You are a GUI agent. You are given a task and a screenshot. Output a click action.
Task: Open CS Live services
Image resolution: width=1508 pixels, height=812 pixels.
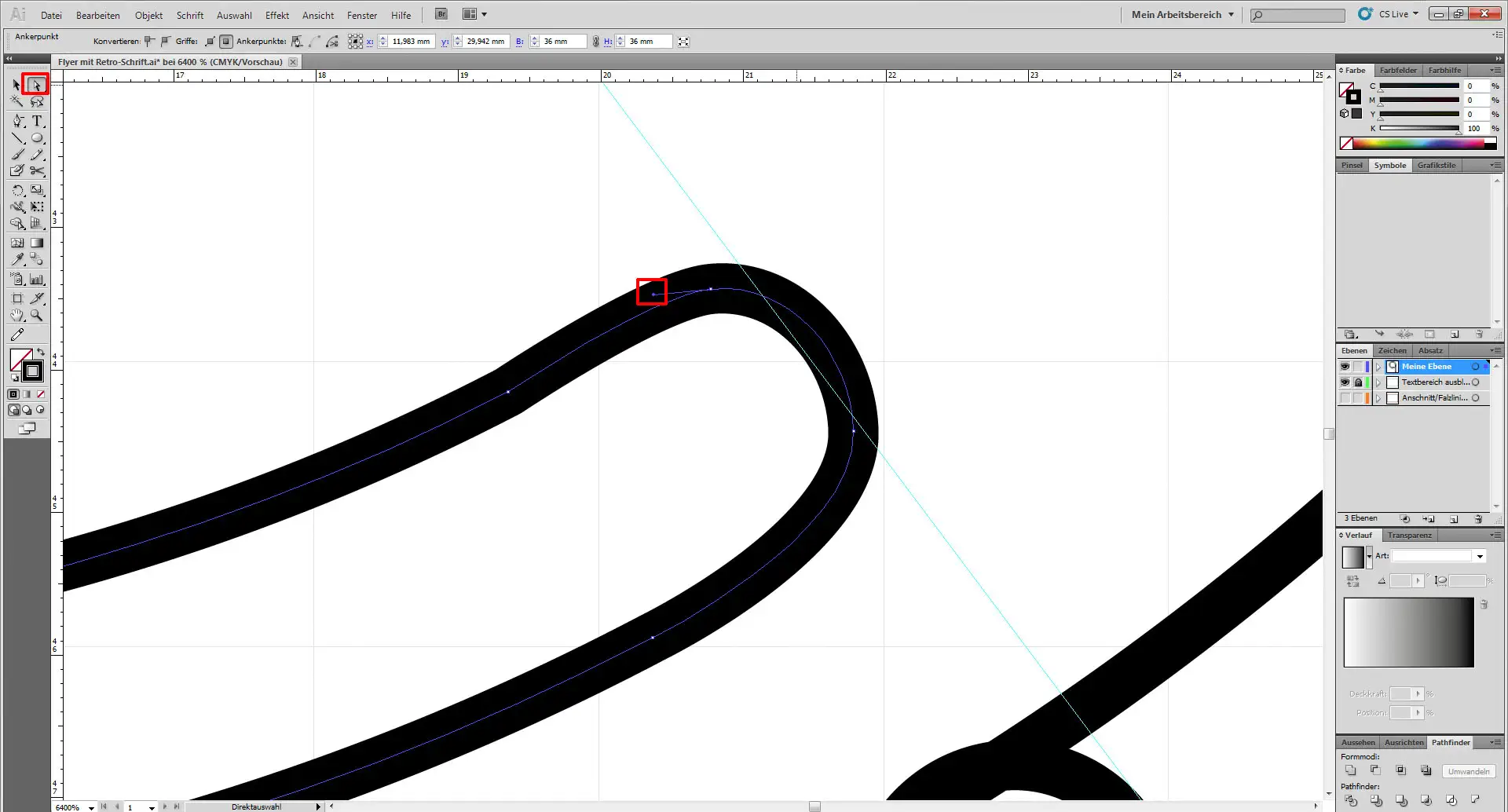pyautogui.click(x=1389, y=14)
